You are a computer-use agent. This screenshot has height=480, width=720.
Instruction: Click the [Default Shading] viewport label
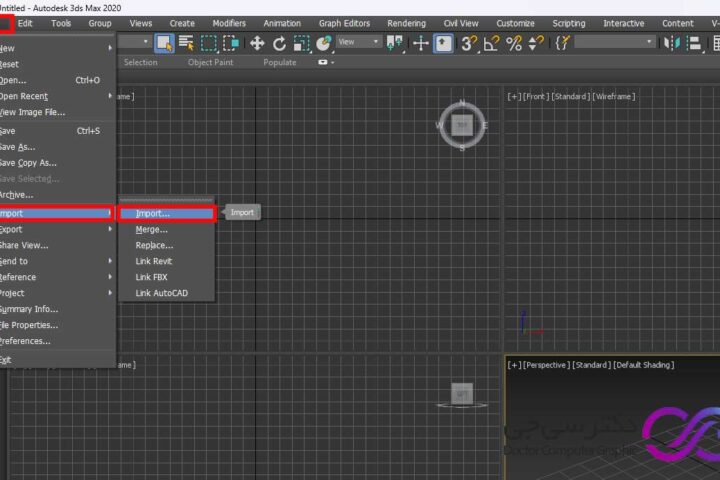[644, 365]
